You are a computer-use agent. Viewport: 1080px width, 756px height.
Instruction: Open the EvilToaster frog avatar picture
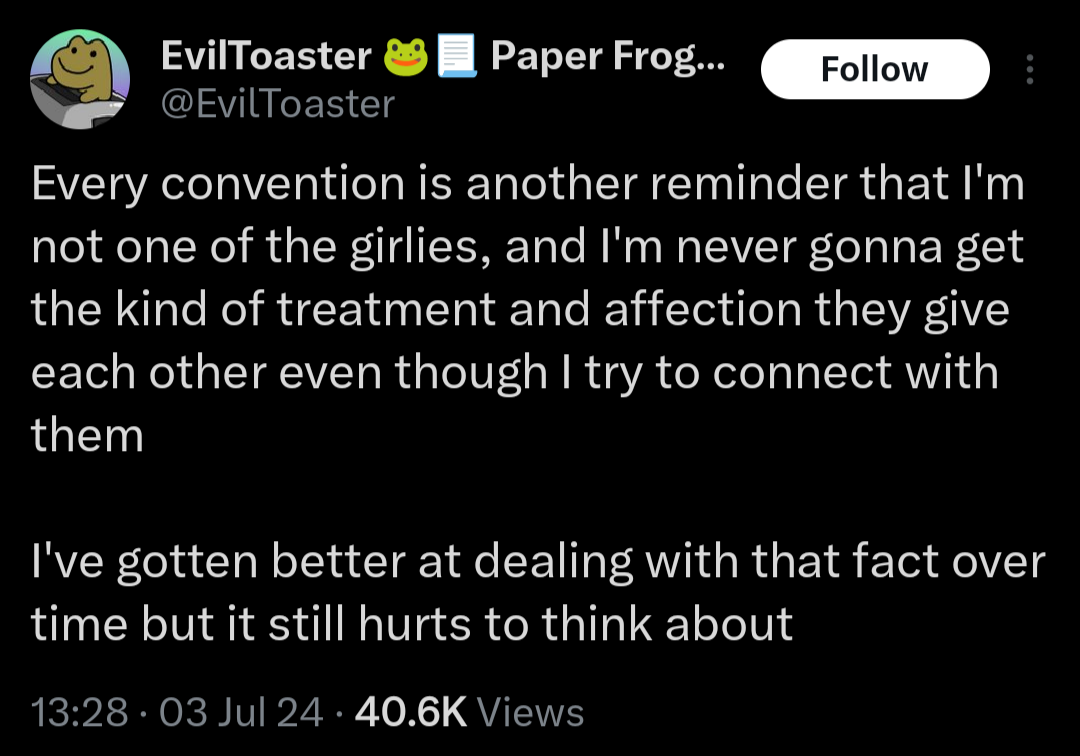coord(80,79)
